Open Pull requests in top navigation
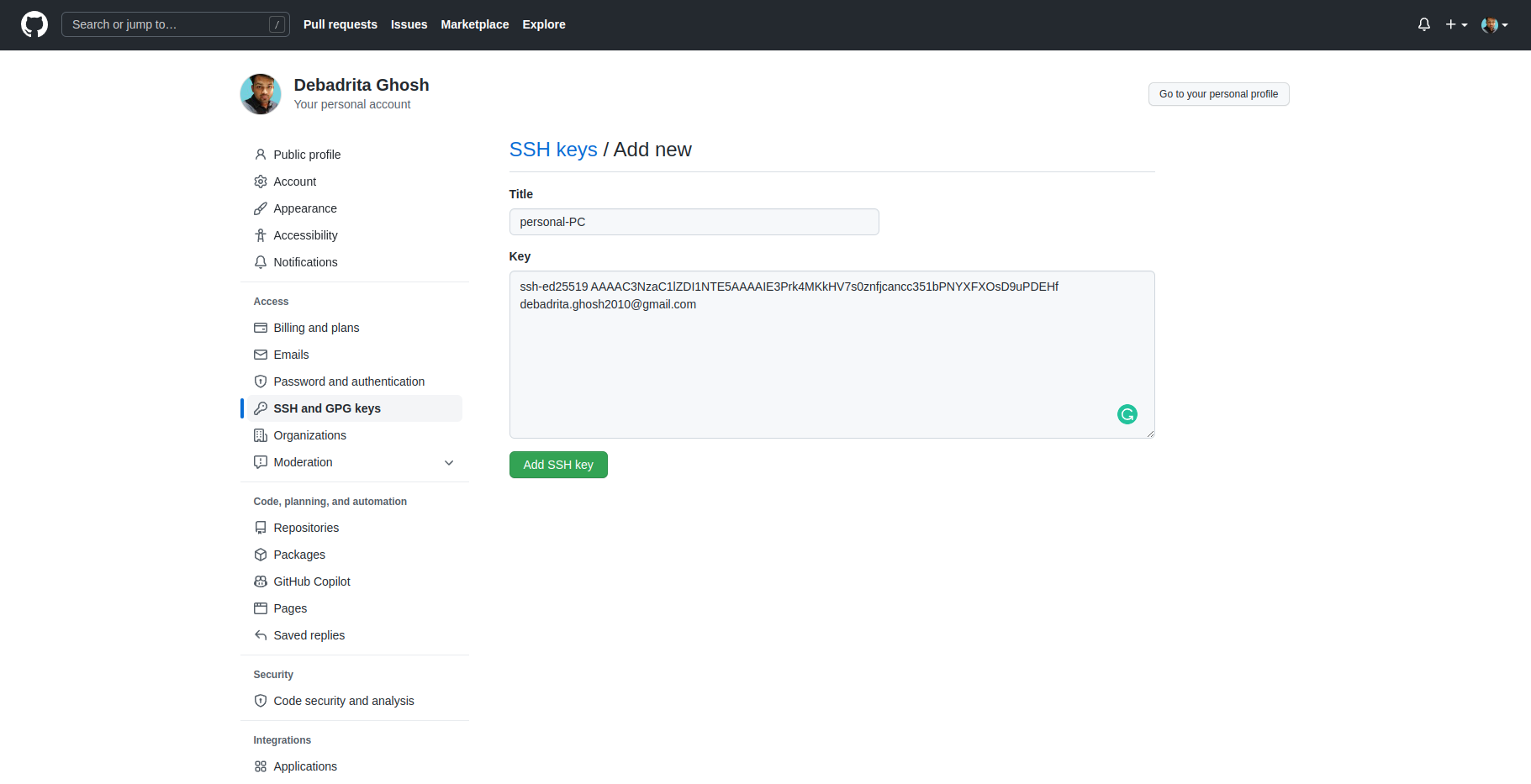 [341, 24]
